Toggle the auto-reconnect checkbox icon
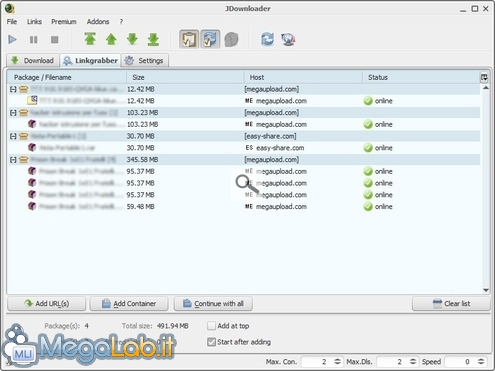This screenshot has height=371, width=495. point(210,39)
